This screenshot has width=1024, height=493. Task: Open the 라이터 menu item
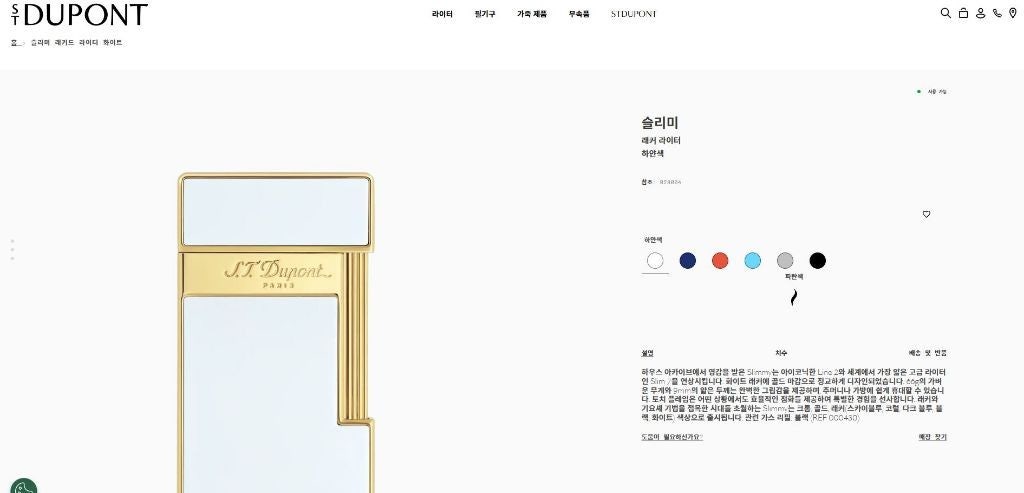[442, 14]
